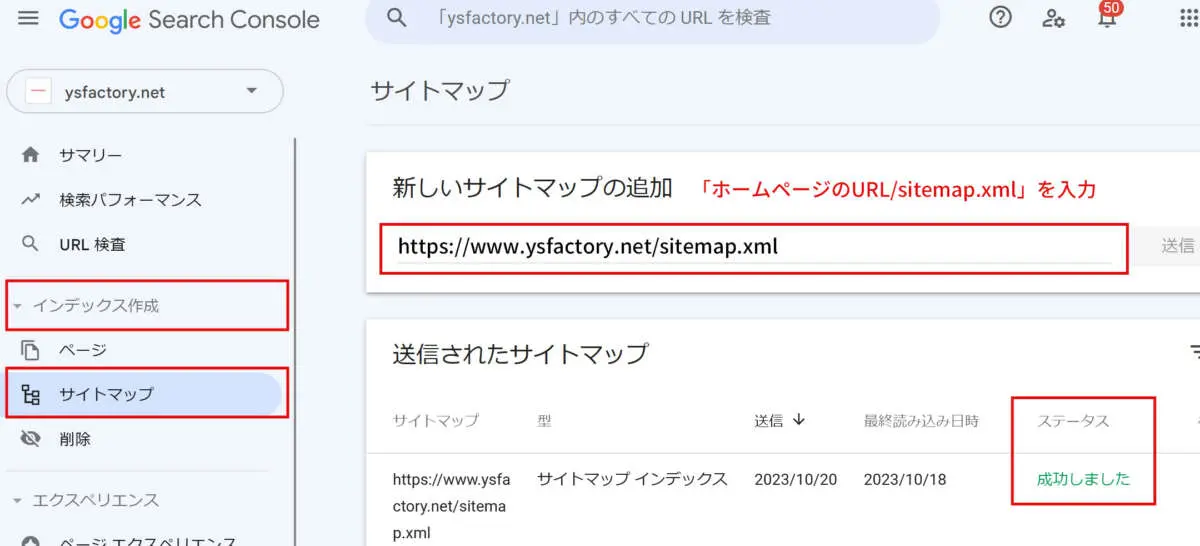The height and width of the screenshot is (546, 1200).
Task: Click the 型 column header
Action: point(545,421)
